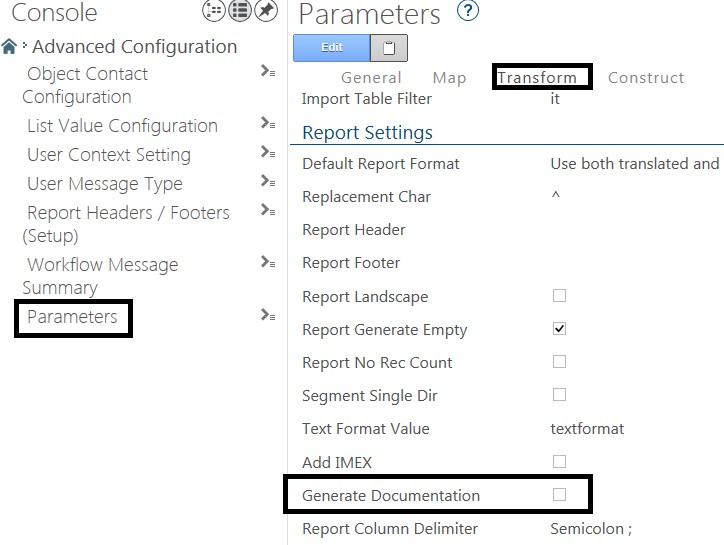Uncheck the Report Generate Empty checkbox
The height and width of the screenshot is (545, 724).
click(x=559, y=328)
